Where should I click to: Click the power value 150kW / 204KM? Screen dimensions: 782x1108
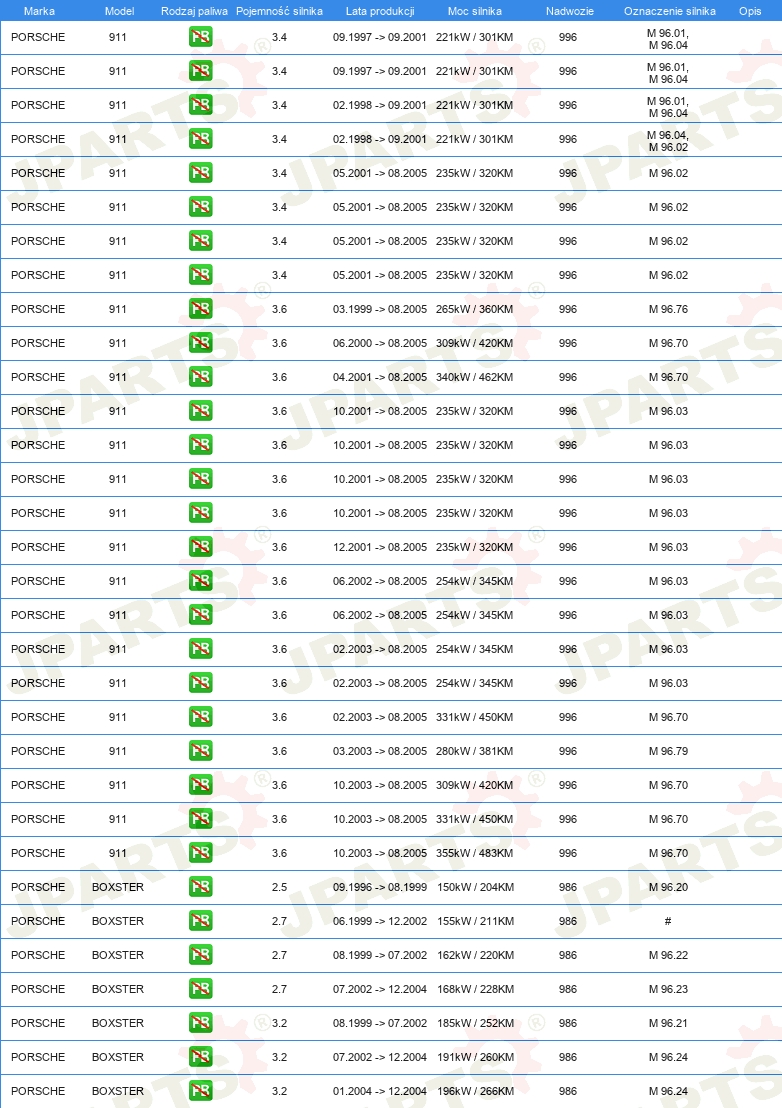click(475, 887)
